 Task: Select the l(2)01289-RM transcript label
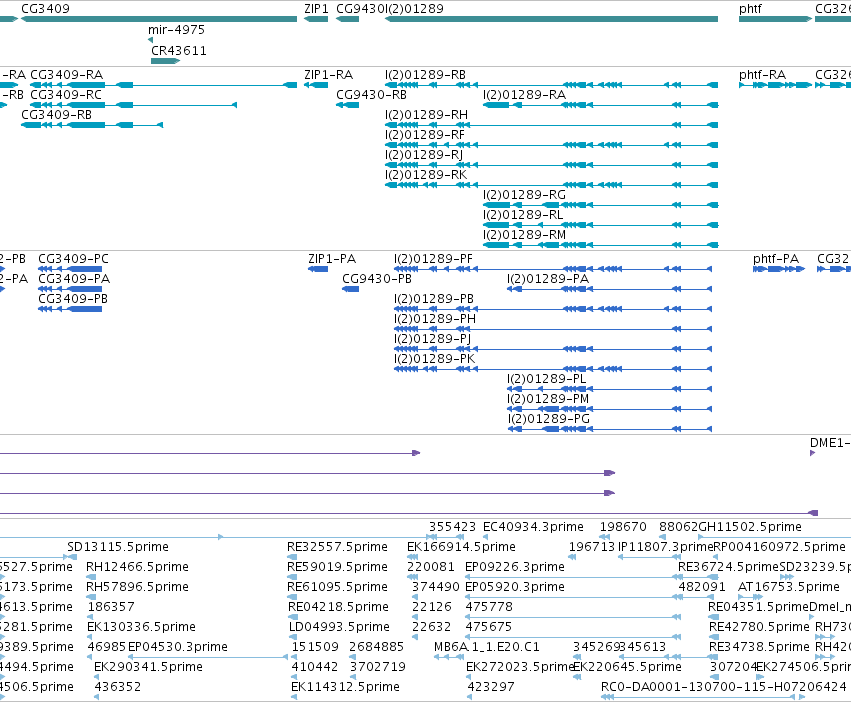click(x=524, y=235)
